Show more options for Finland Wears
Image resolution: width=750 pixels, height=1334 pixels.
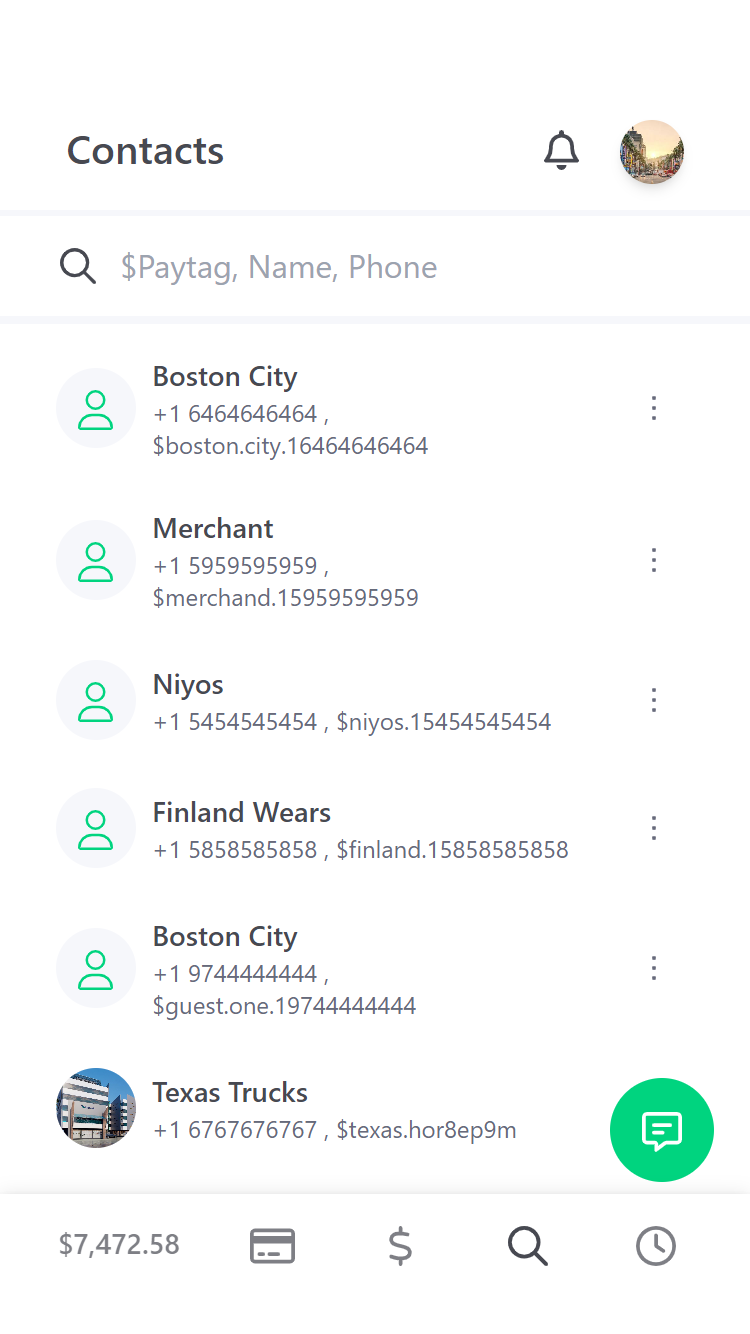(x=653, y=828)
